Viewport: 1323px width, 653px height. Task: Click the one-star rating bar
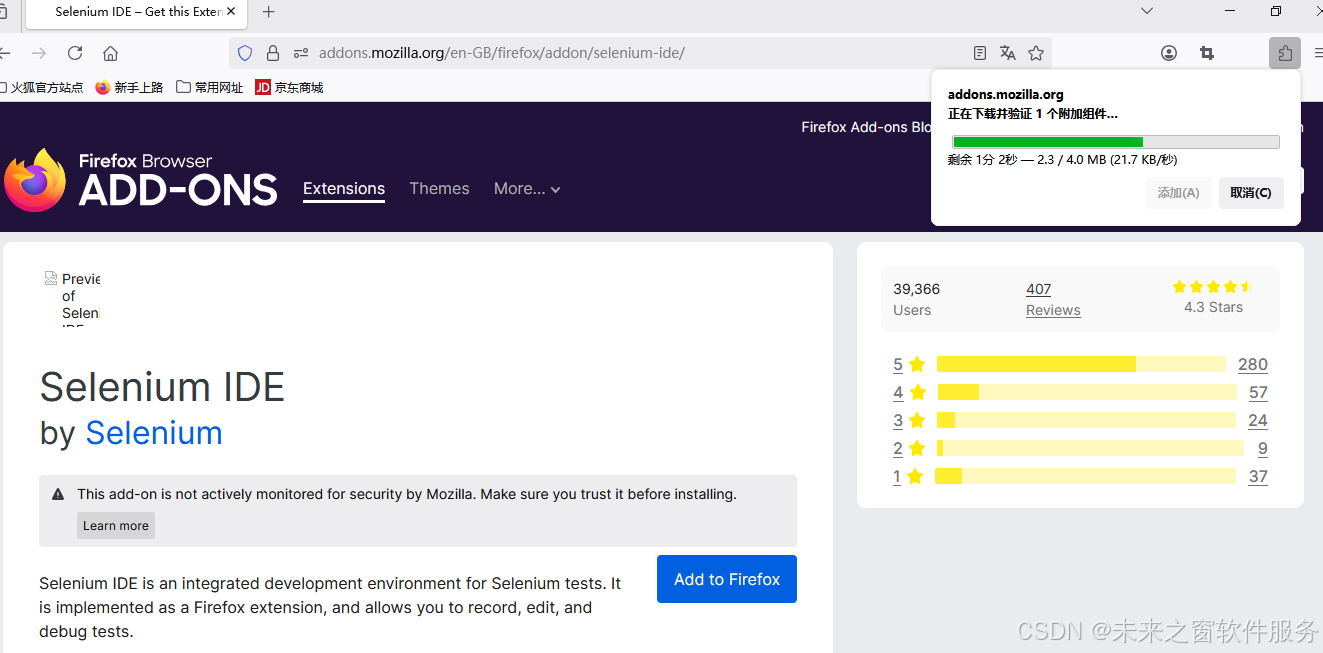tap(1085, 476)
